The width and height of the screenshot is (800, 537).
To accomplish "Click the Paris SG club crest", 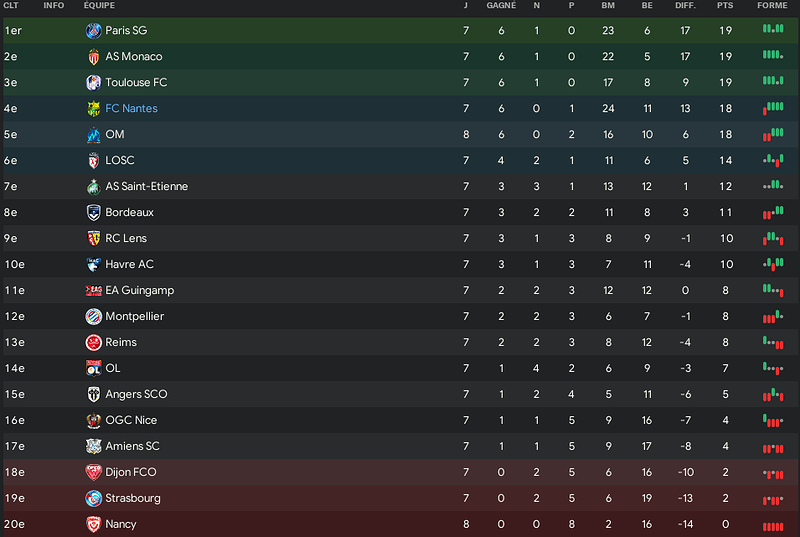I will click(x=93, y=31).
